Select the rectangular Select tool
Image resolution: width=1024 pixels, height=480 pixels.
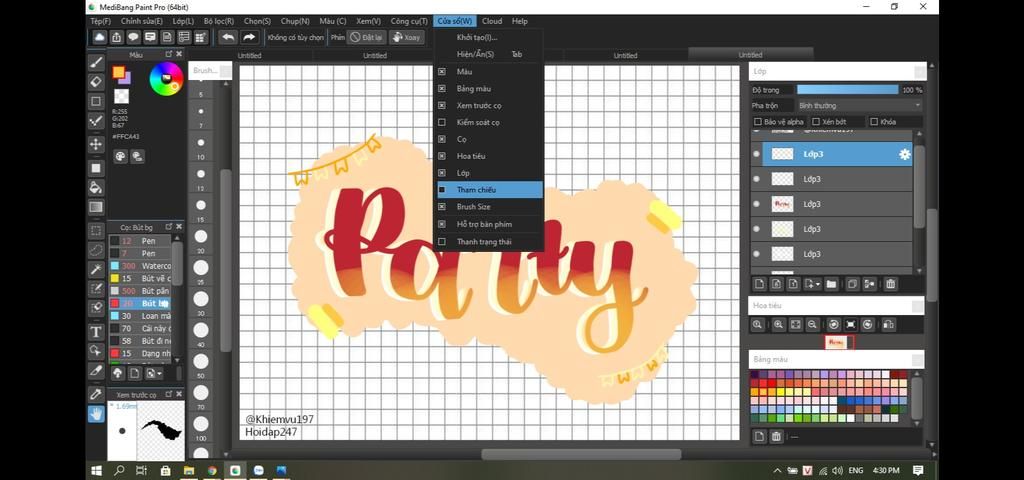(x=96, y=231)
